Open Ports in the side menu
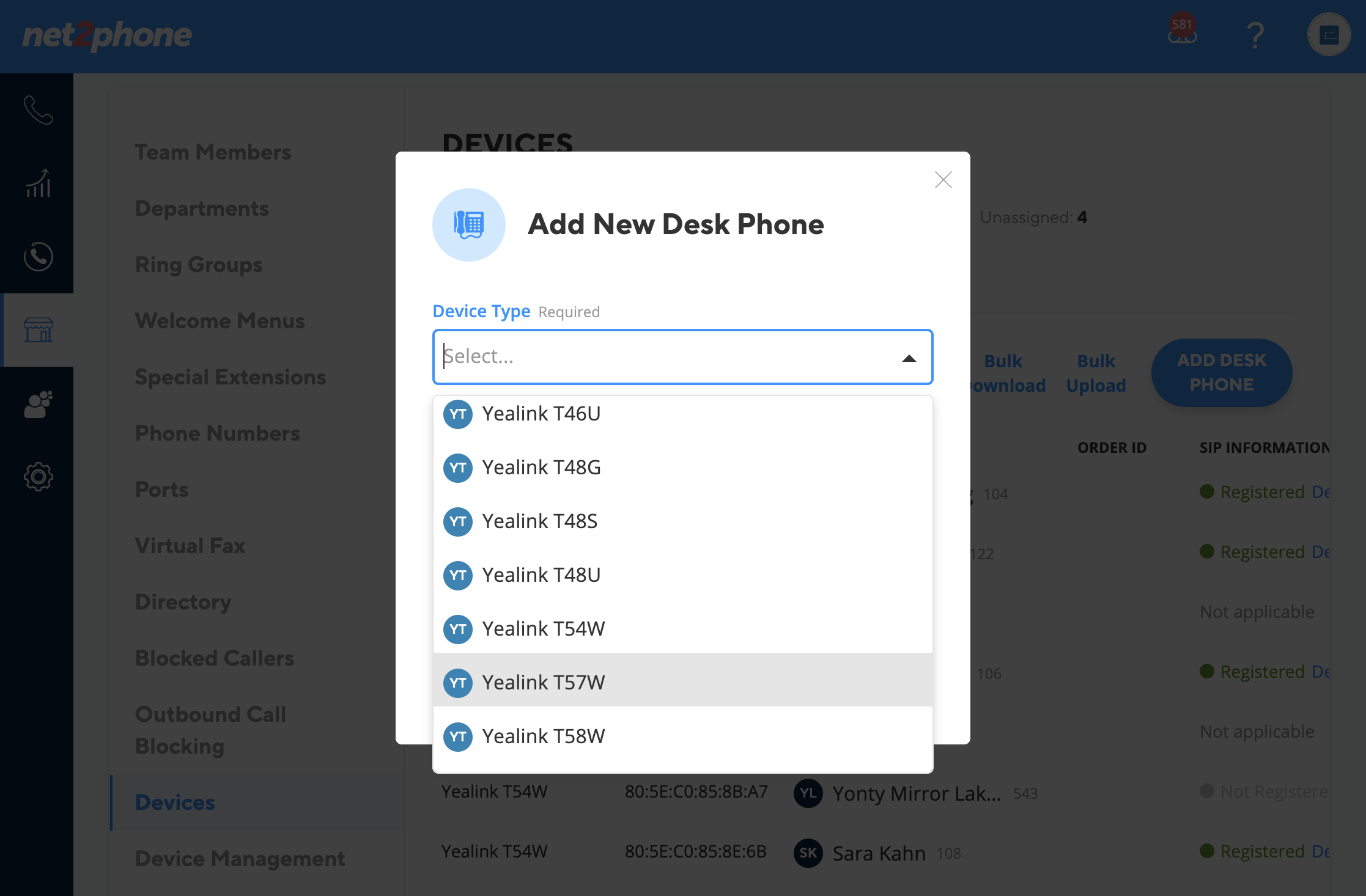The height and width of the screenshot is (896, 1366). [161, 490]
